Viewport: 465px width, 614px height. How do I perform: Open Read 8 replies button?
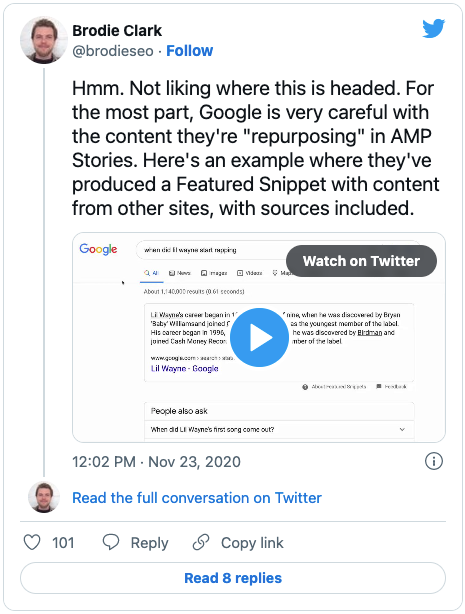coord(233,578)
